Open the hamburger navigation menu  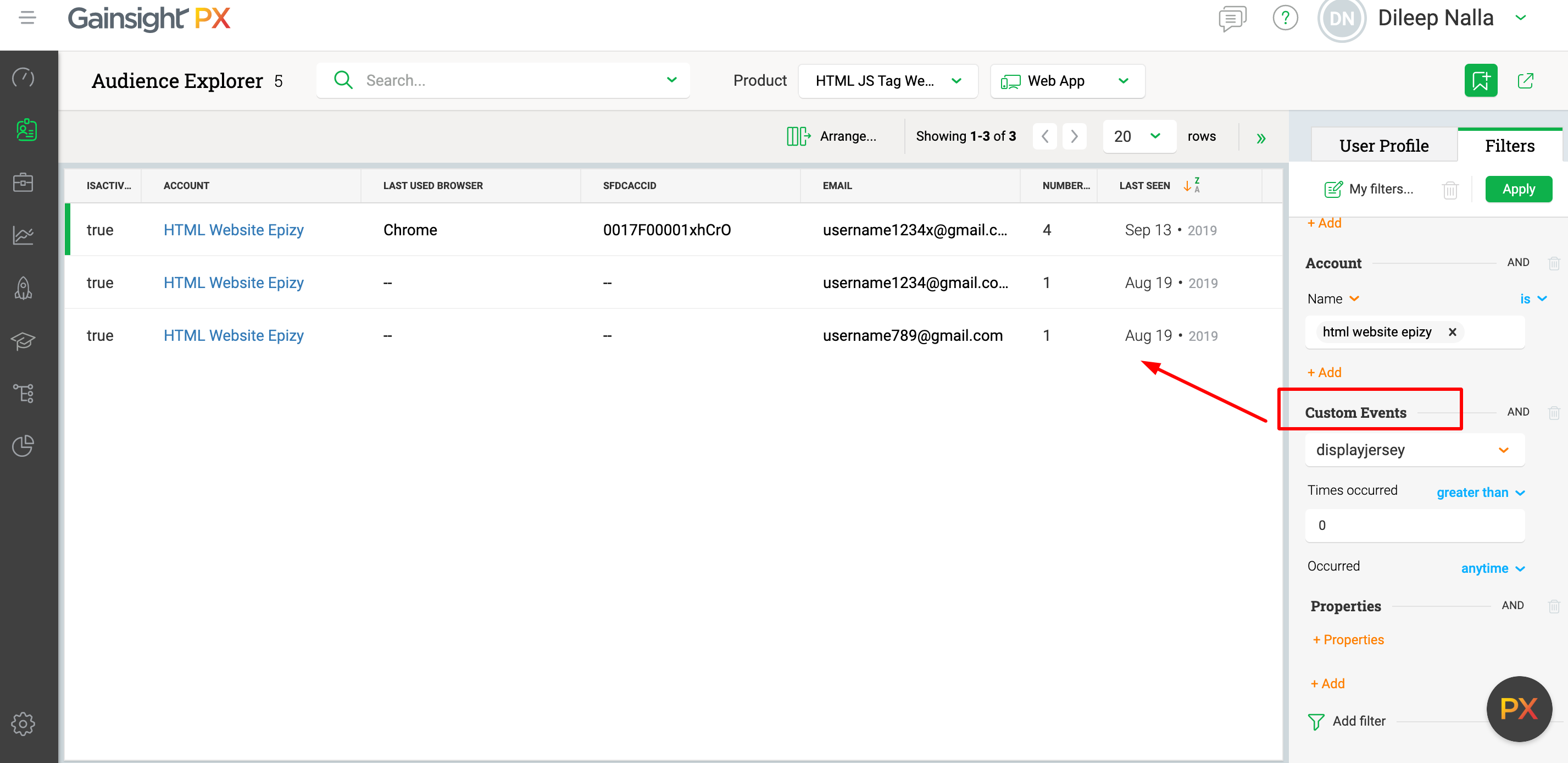[x=27, y=18]
